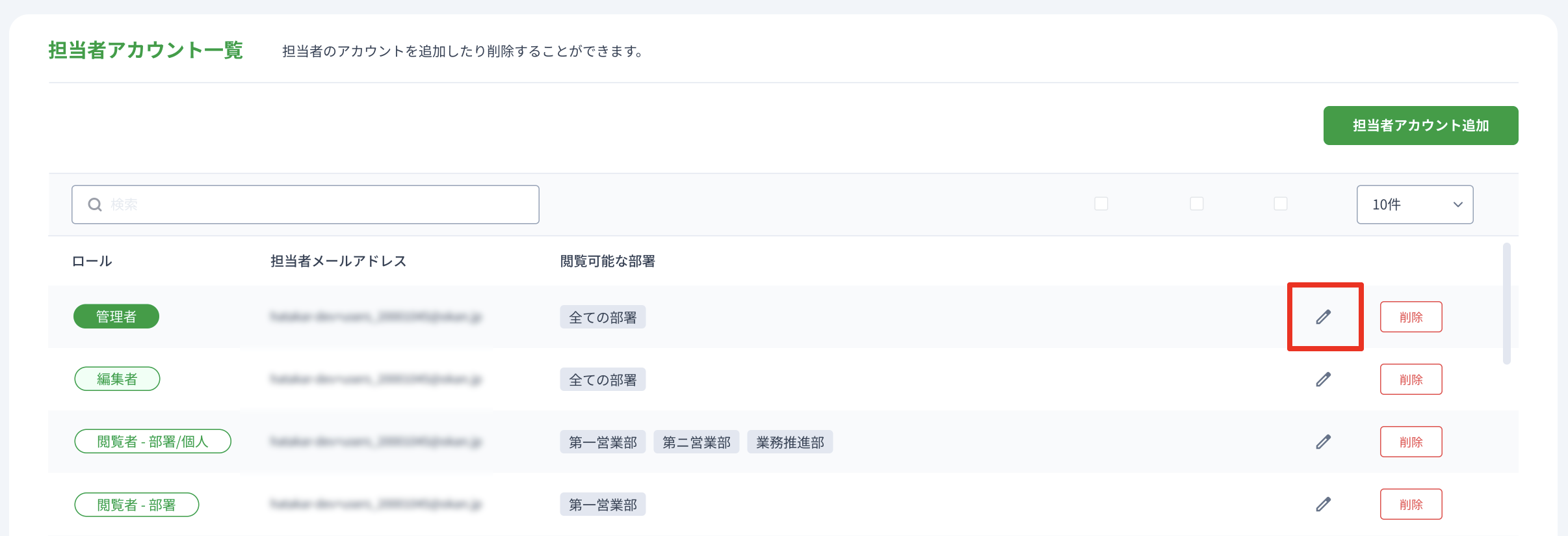Edit the 管理者 account with the pencil icon

click(x=1324, y=317)
